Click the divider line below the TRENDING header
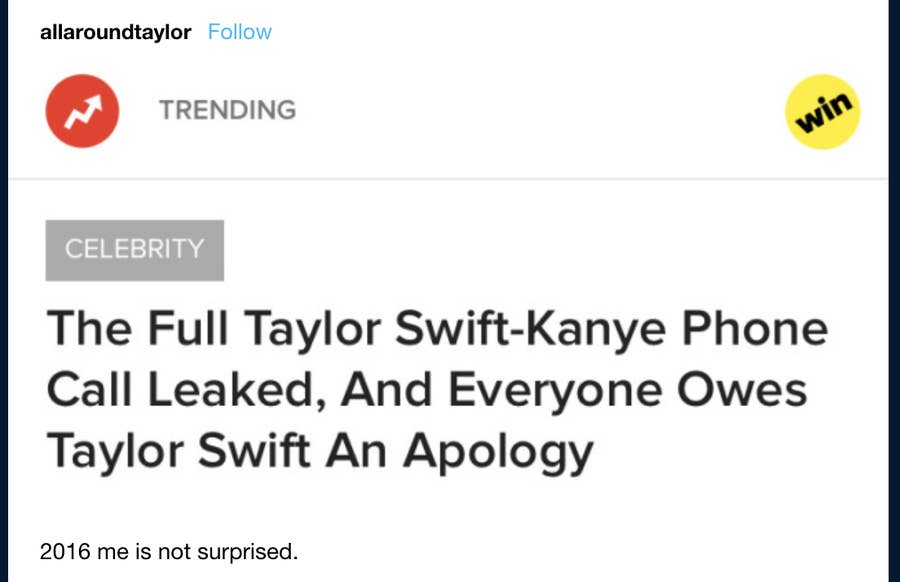Image resolution: width=900 pixels, height=582 pixels. coord(448,179)
